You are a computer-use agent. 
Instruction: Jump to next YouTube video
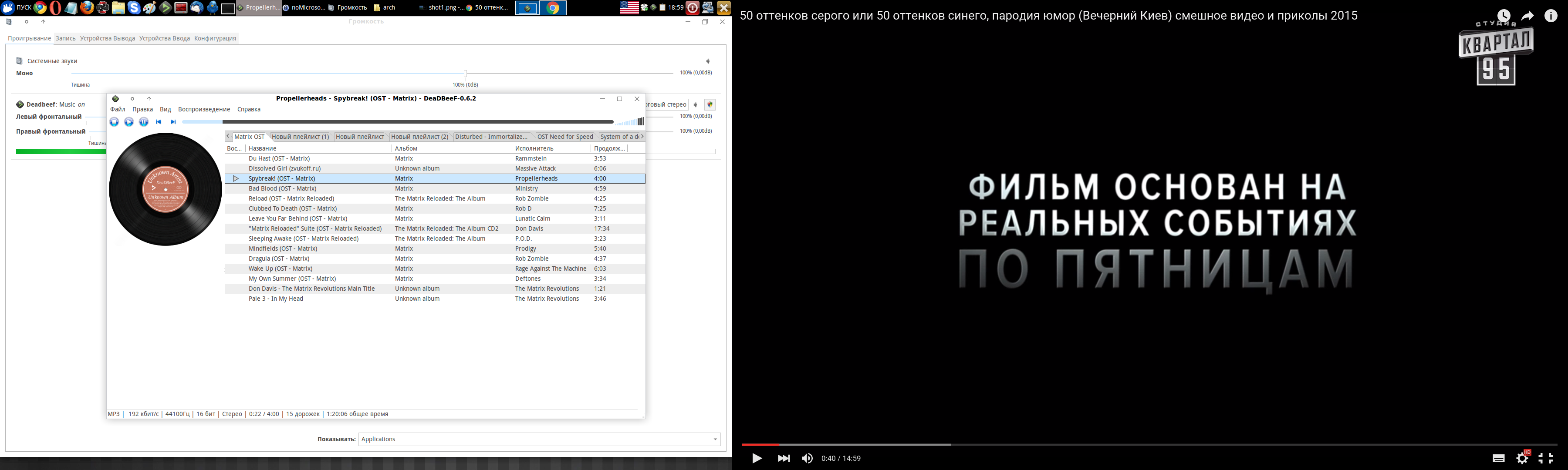(784, 458)
